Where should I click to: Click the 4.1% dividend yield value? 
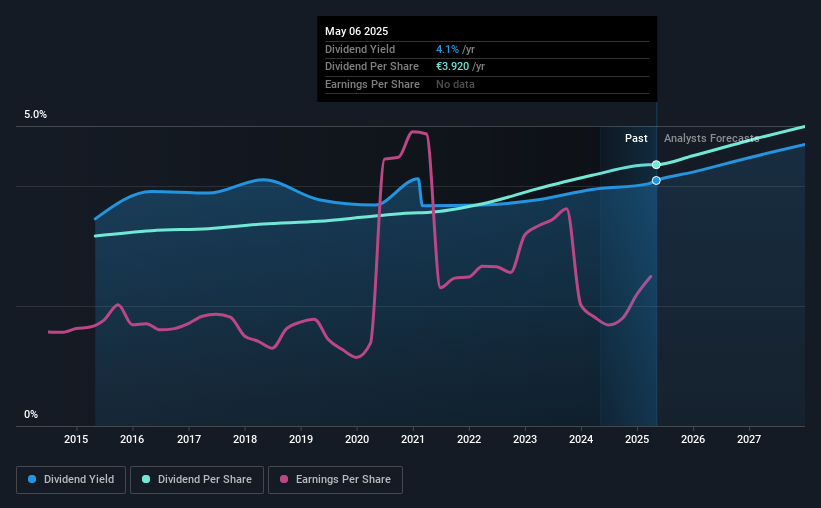click(x=447, y=49)
